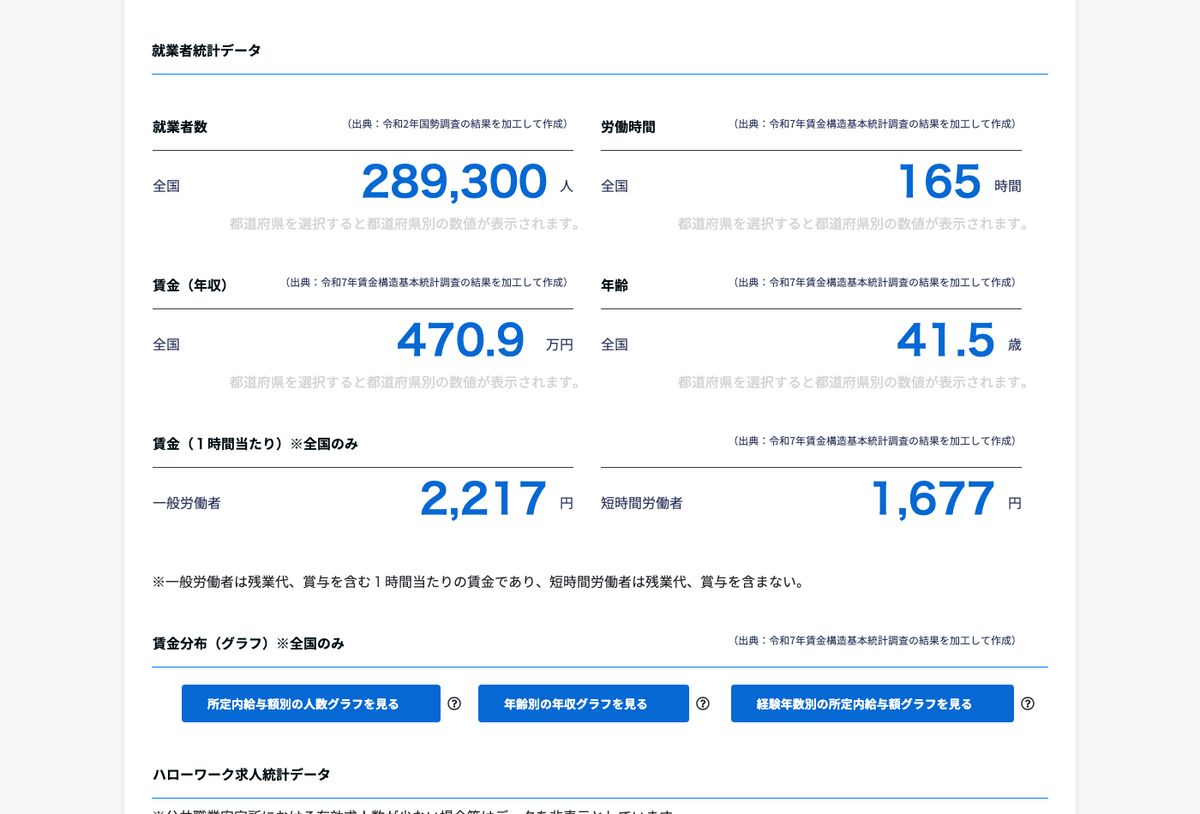Select source note beside 労働時間

[x=875, y=124]
